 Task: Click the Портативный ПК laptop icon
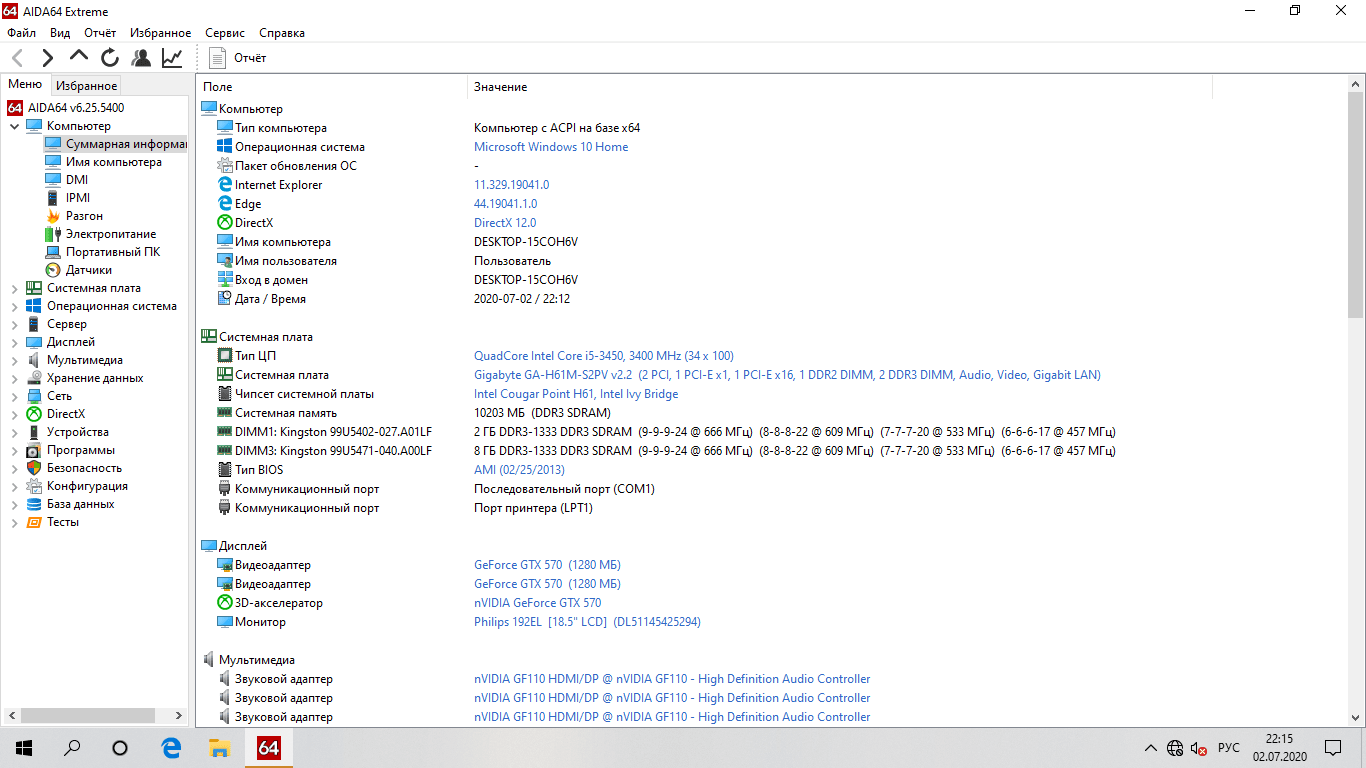(53, 252)
